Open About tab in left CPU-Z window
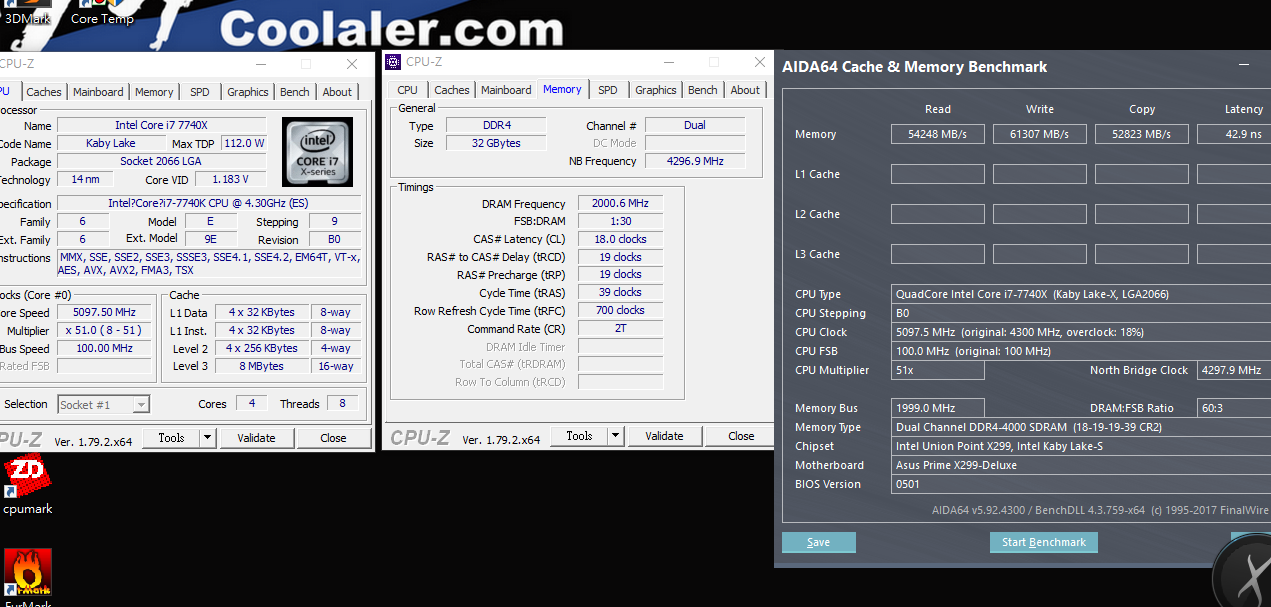 (x=337, y=91)
